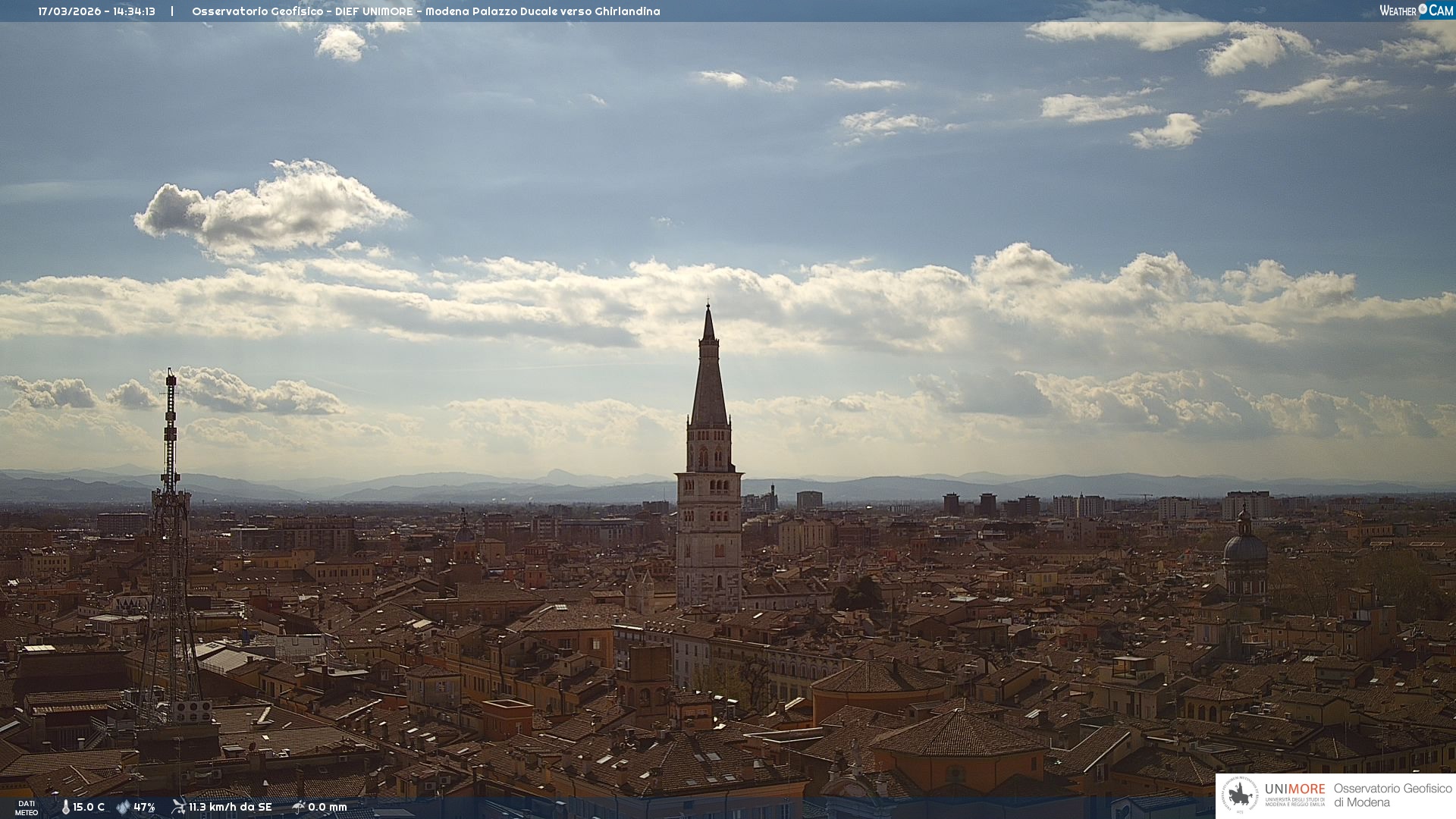Viewport: 1456px width, 819px height.
Task: Click the thermometer temperature icon
Action: (x=65, y=808)
